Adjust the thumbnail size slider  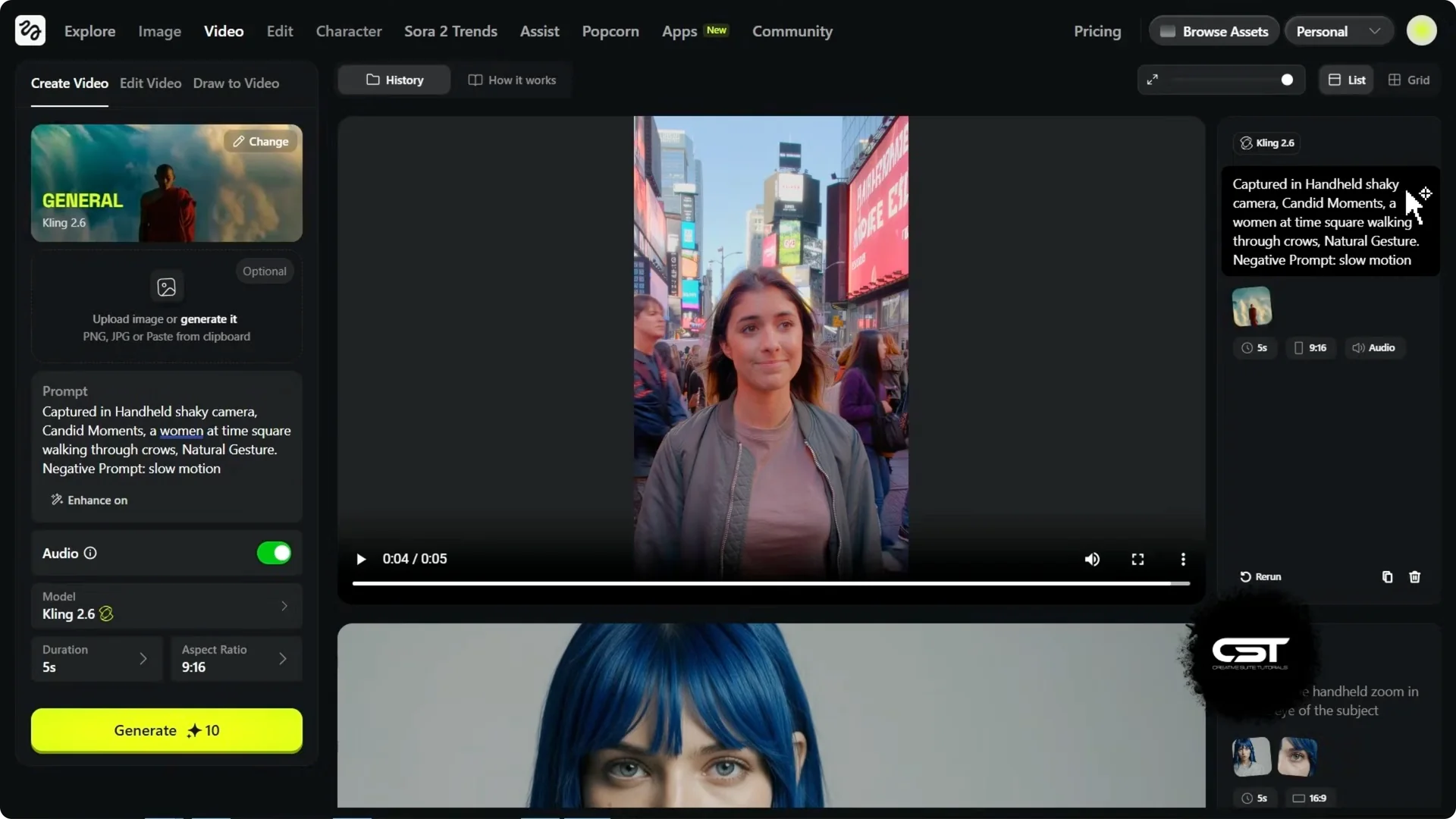[x=1286, y=80]
